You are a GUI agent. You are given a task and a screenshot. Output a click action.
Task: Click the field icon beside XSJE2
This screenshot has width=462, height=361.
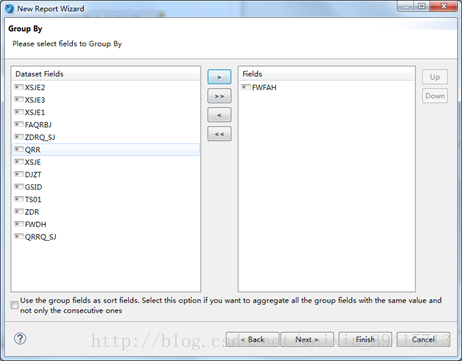pyautogui.click(x=19, y=87)
